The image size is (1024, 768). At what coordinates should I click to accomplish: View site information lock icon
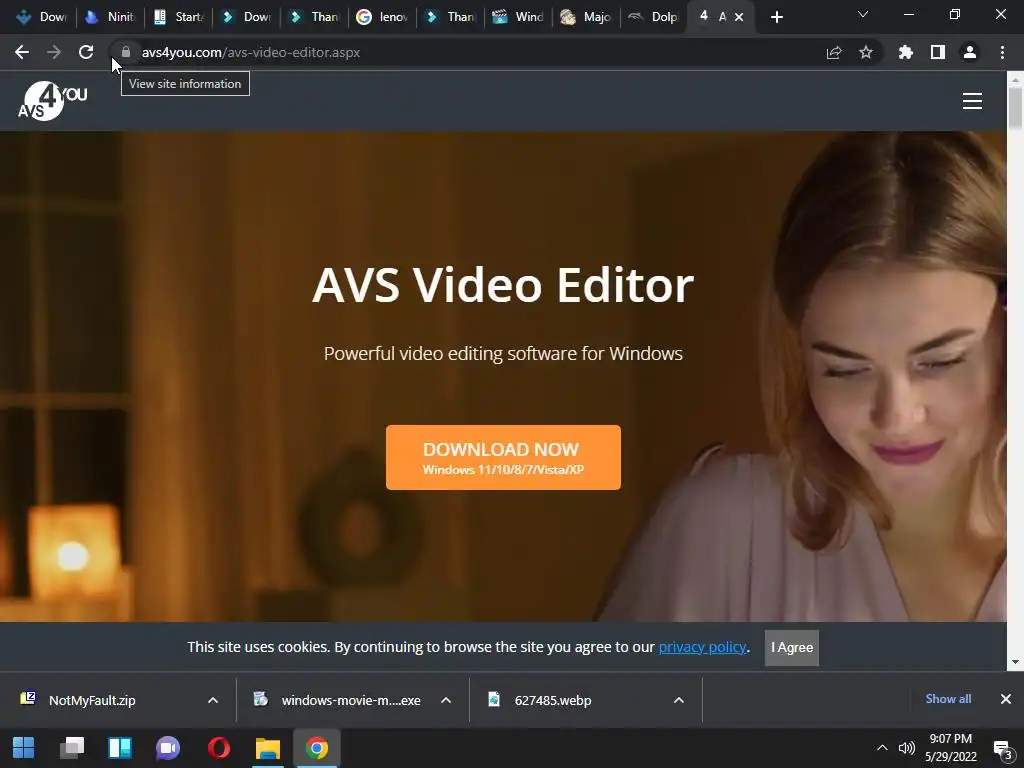point(126,52)
